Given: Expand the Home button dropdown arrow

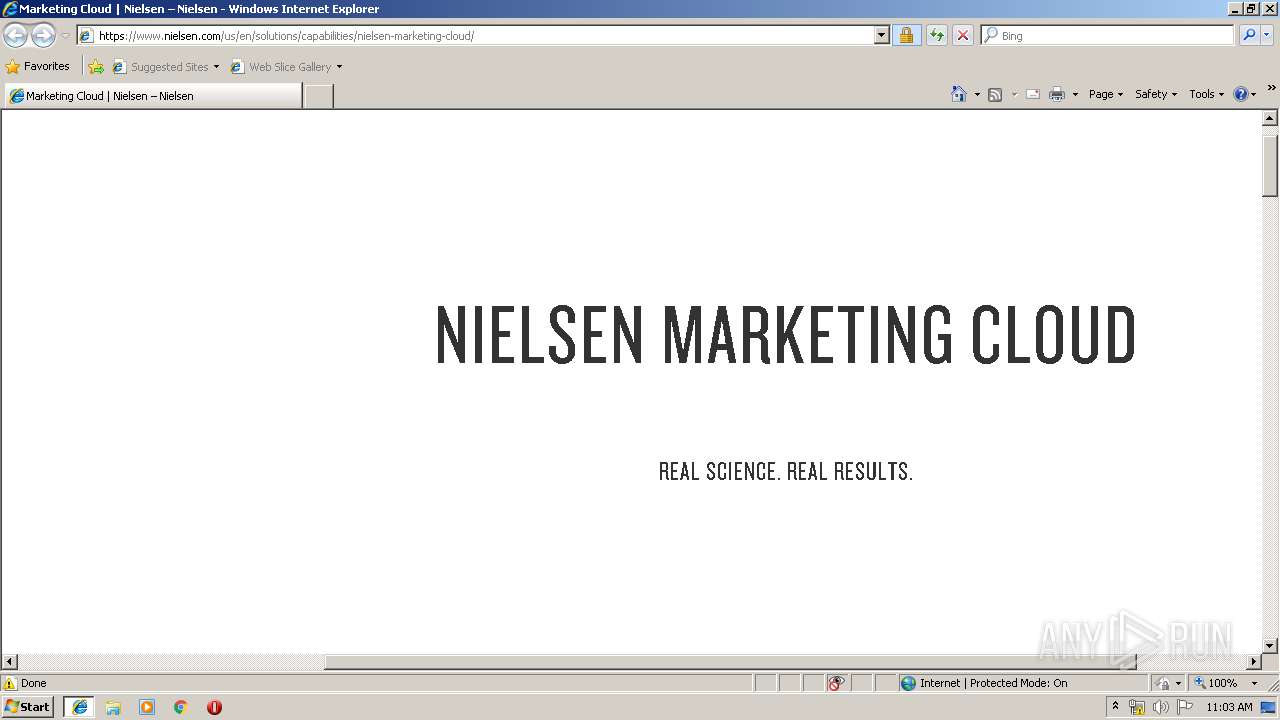Looking at the screenshot, I should tap(976, 94).
